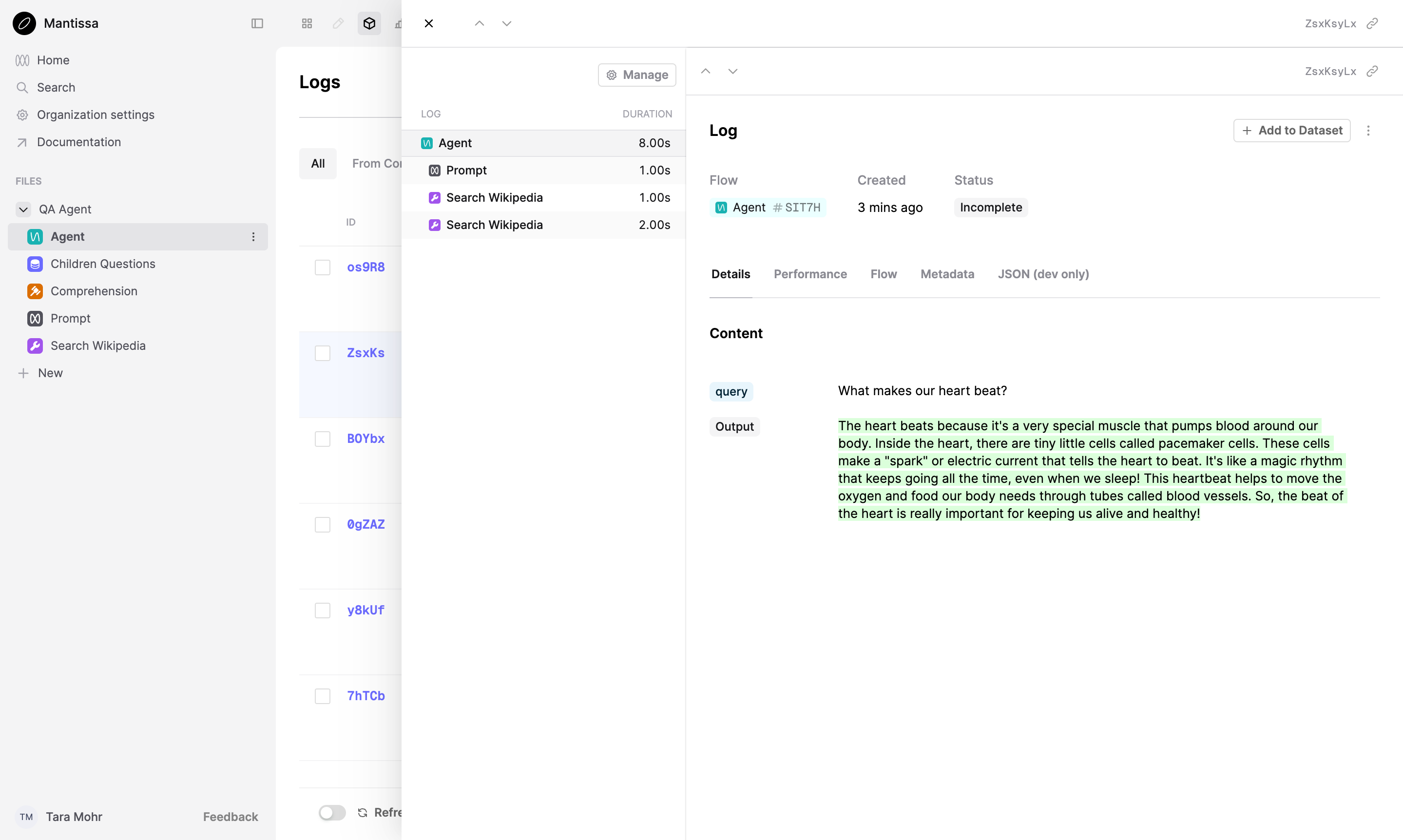The image size is (1403, 840).
Task: Click the Manage button
Action: 637,75
